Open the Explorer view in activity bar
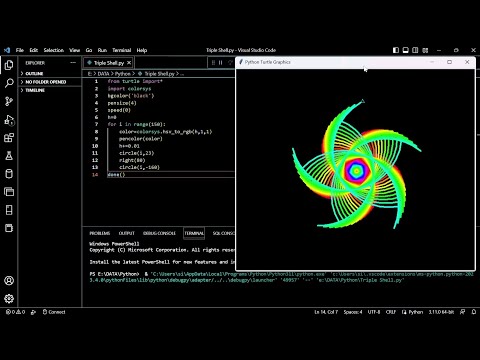The height and width of the screenshot is (360, 480). (9, 65)
